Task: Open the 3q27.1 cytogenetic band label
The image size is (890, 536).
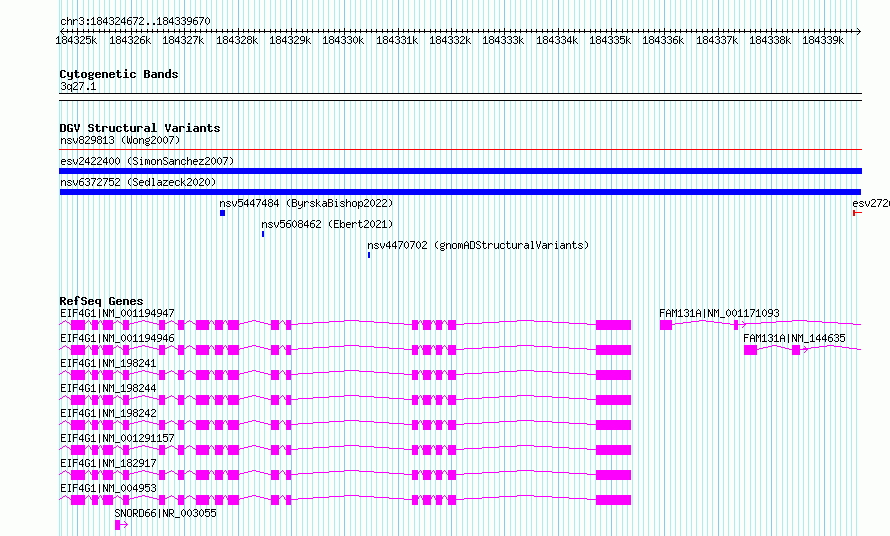Action: click(78, 86)
